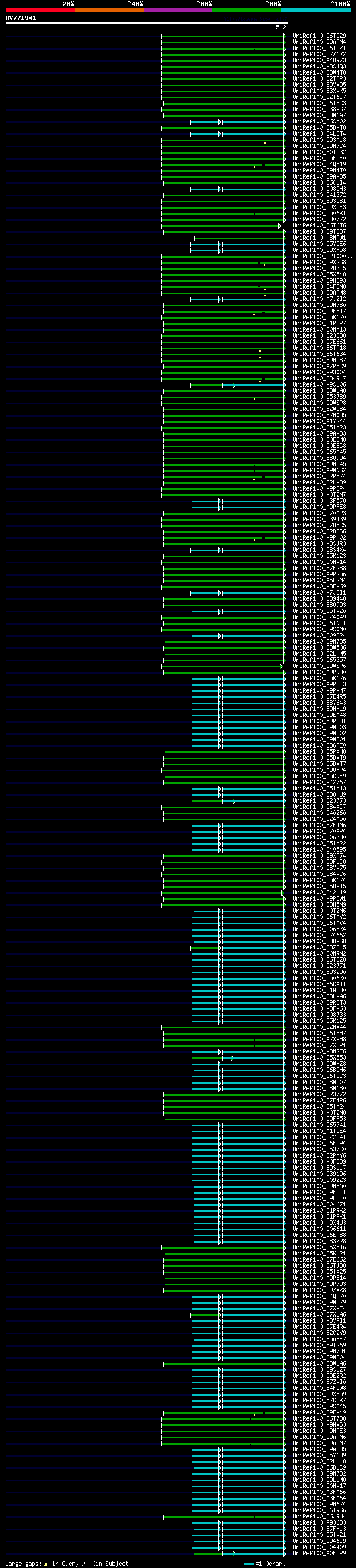Image resolution: width=356 pixels, height=1568 pixels.
Task: Open hit UniRef100_Q9SMJ8
Action: pos(319,140)
